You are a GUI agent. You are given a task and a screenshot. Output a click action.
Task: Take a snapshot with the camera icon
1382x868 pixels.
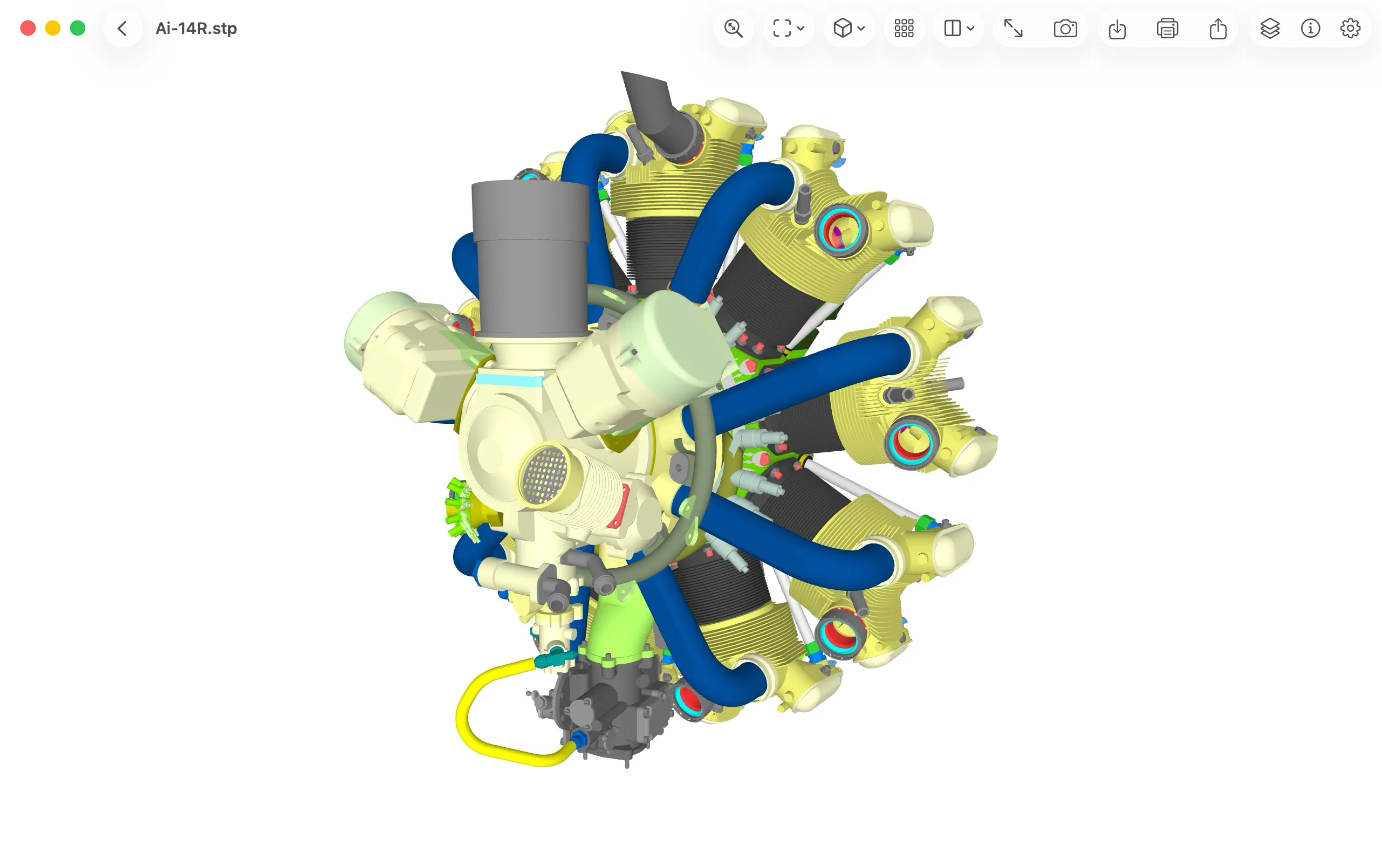pos(1065,28)
